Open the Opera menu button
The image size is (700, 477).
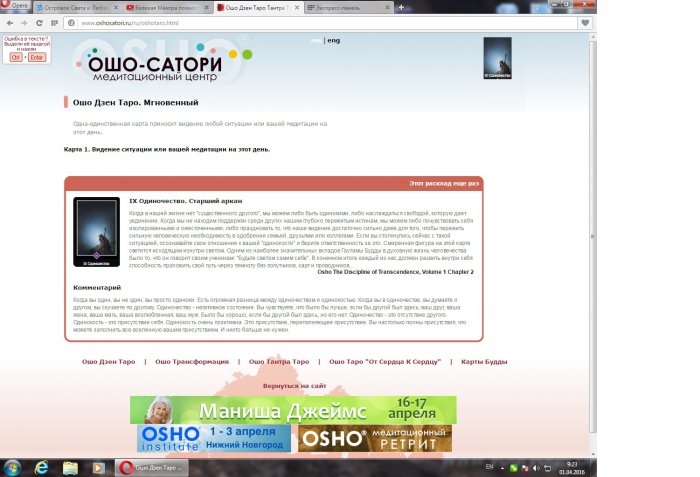(x=17, y=7)
